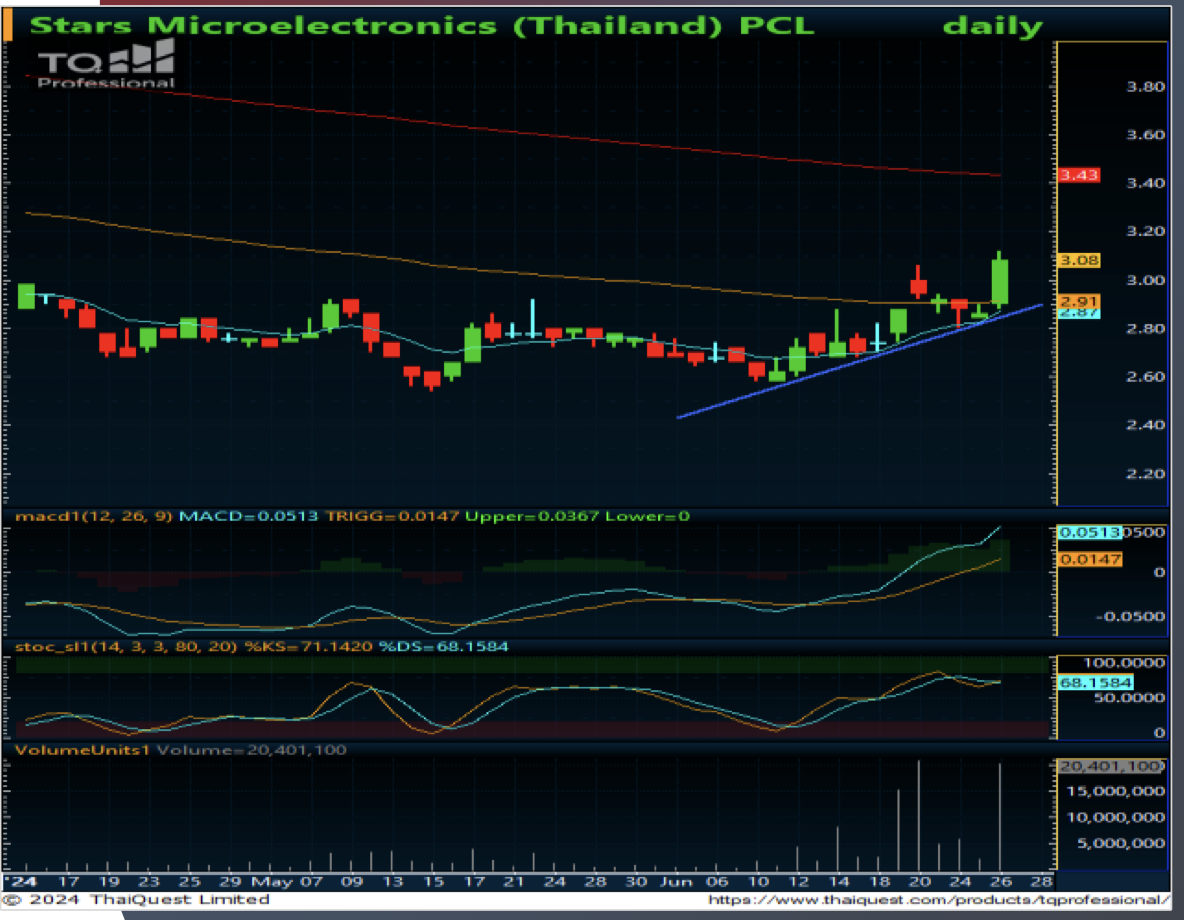Select the "daily" timeframe label
The height and width of the screenshot is (920, 1184).
[992, 26]
